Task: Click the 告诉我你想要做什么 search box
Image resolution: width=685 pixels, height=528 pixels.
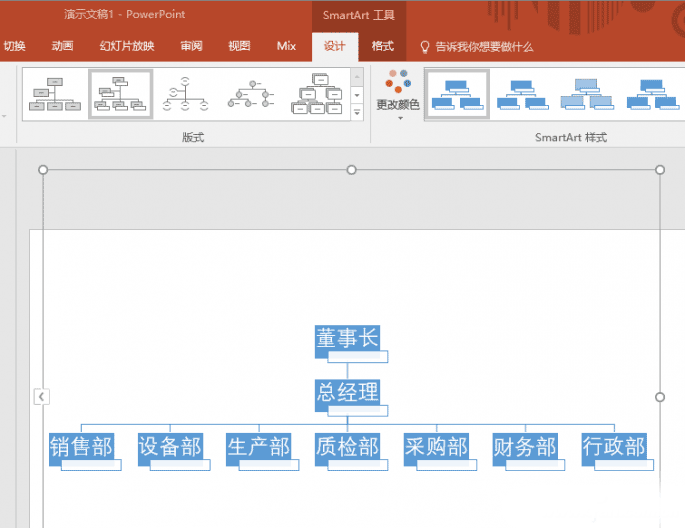Action: [x=484, y=47]
